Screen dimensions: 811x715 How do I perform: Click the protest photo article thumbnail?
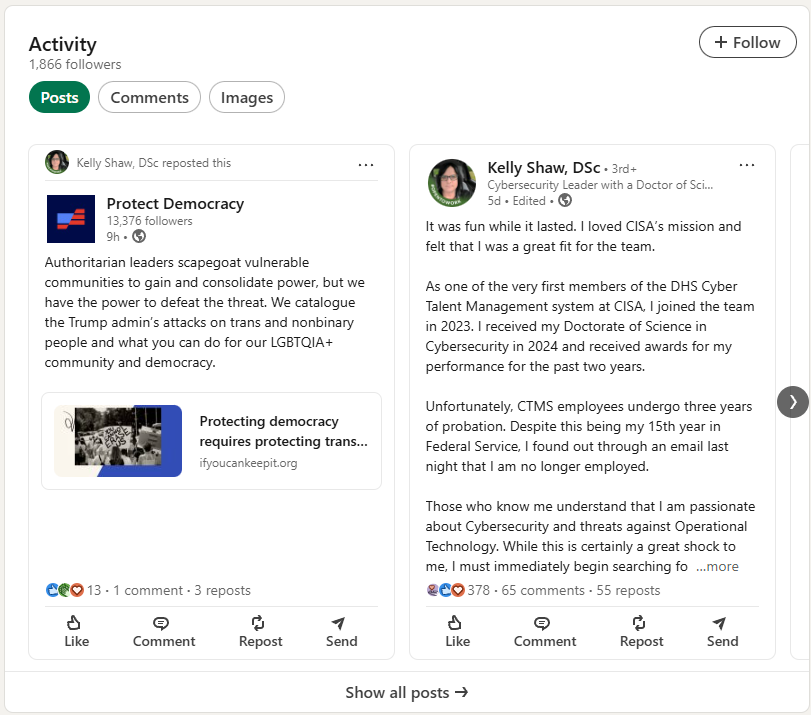pyautogui.click(x=118, y=441)
